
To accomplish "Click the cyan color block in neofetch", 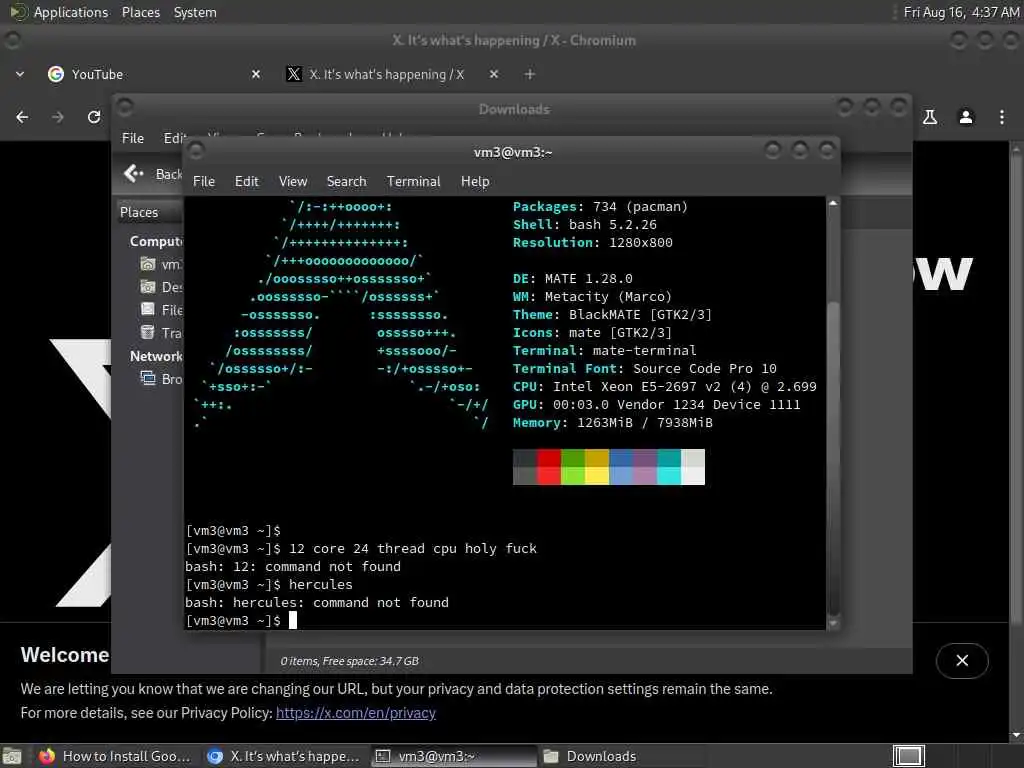I will click(669, 466).
